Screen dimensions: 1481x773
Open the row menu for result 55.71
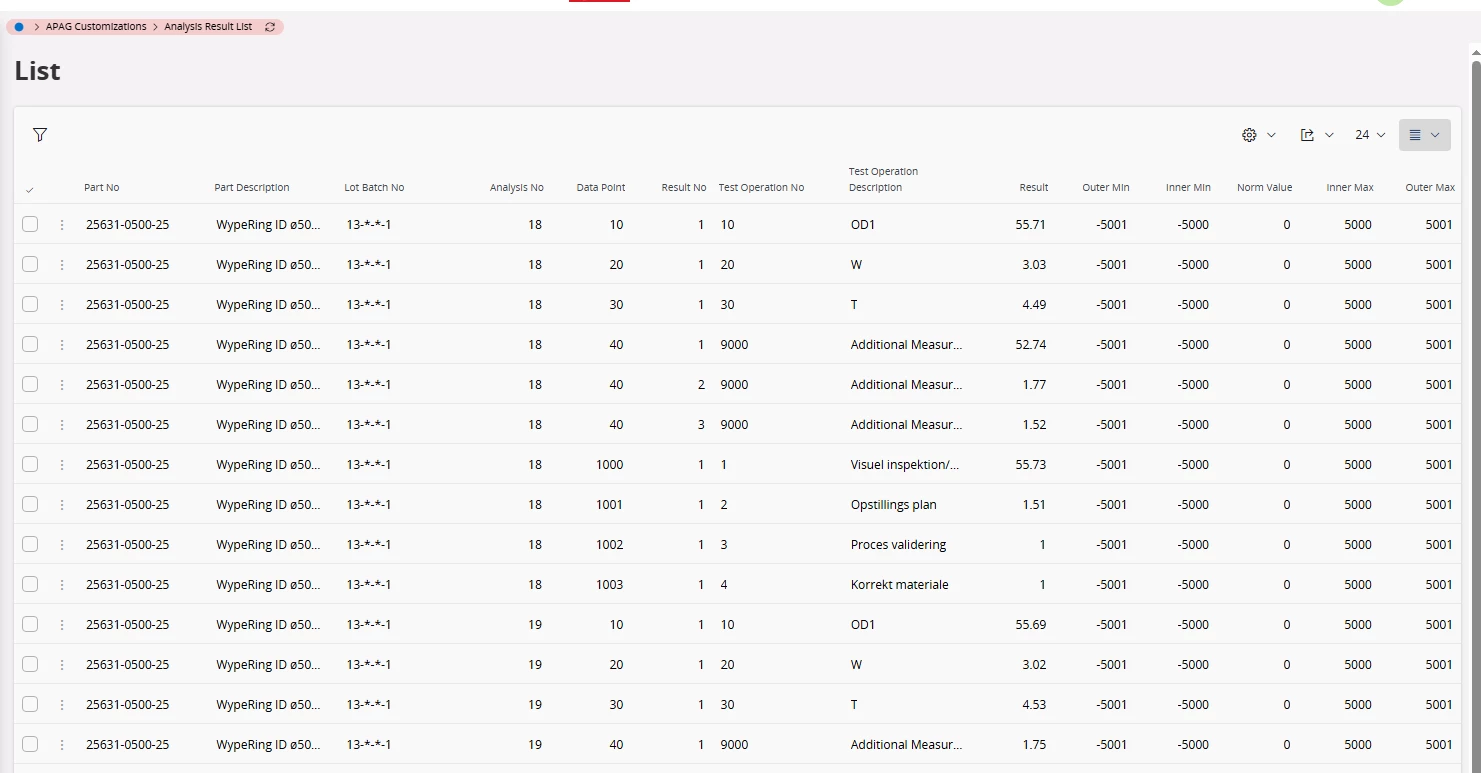(62, 225)
